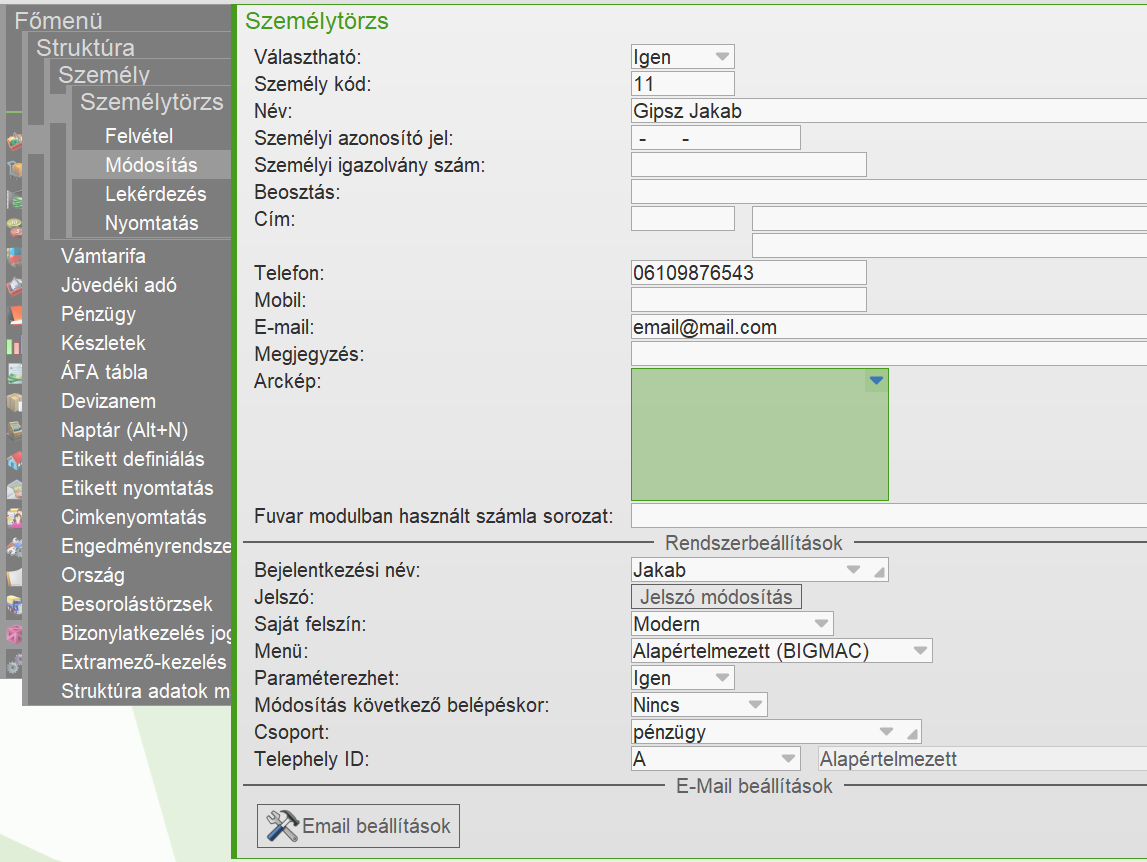Select Nyomtatás in the Személytörzs menu
The height and width of the screenshot is (862, 1147).
click(151, 223)
